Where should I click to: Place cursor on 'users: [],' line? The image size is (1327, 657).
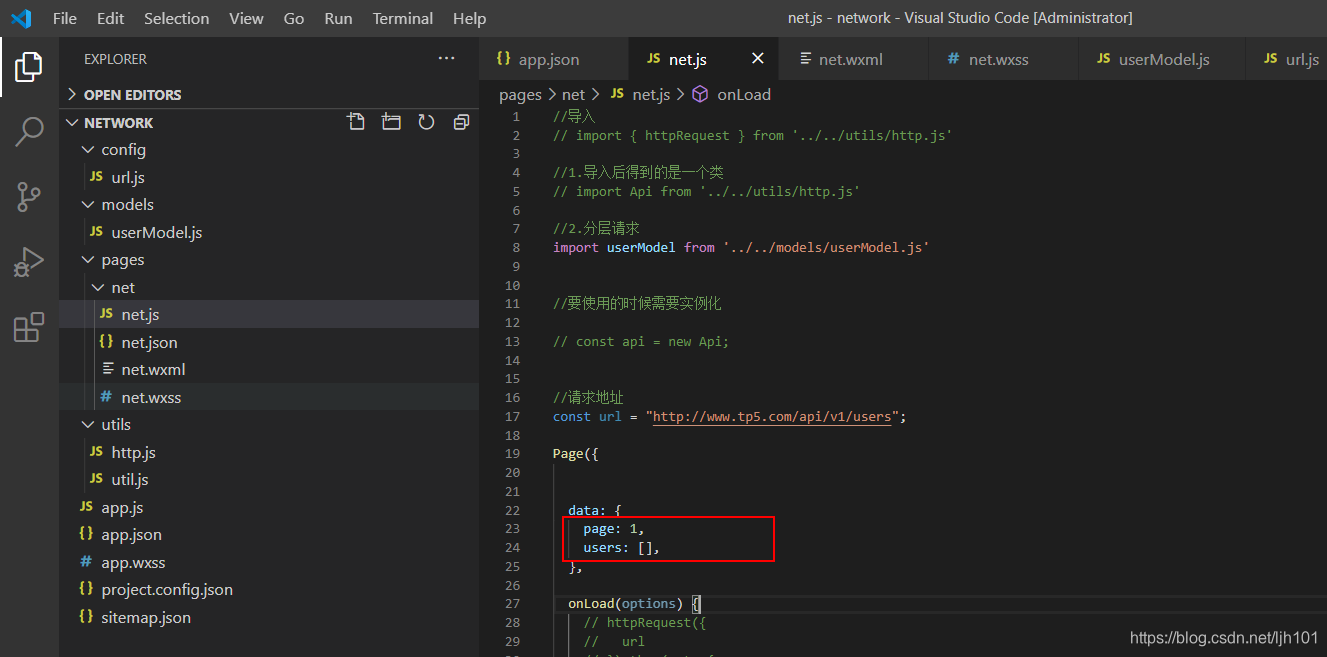[x=622, y=548]
